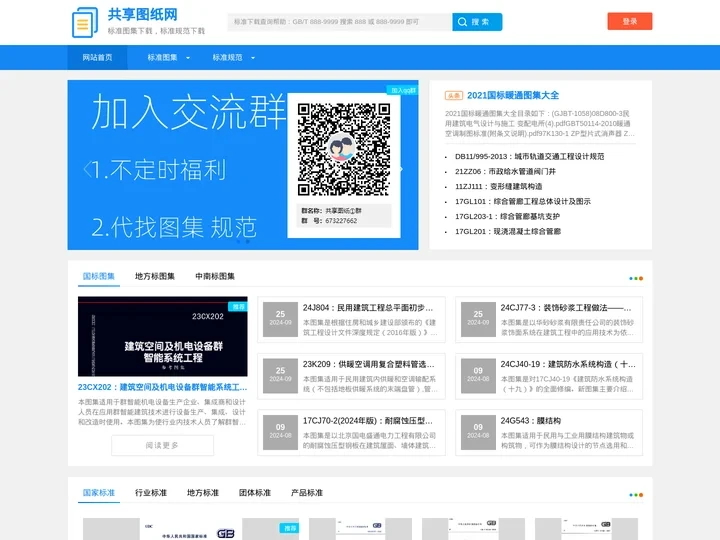Open 24J804：民用建筑工程总平面初步 article
Screen dimensions: 720x540
pyautogui.click(x=368, y=308)
